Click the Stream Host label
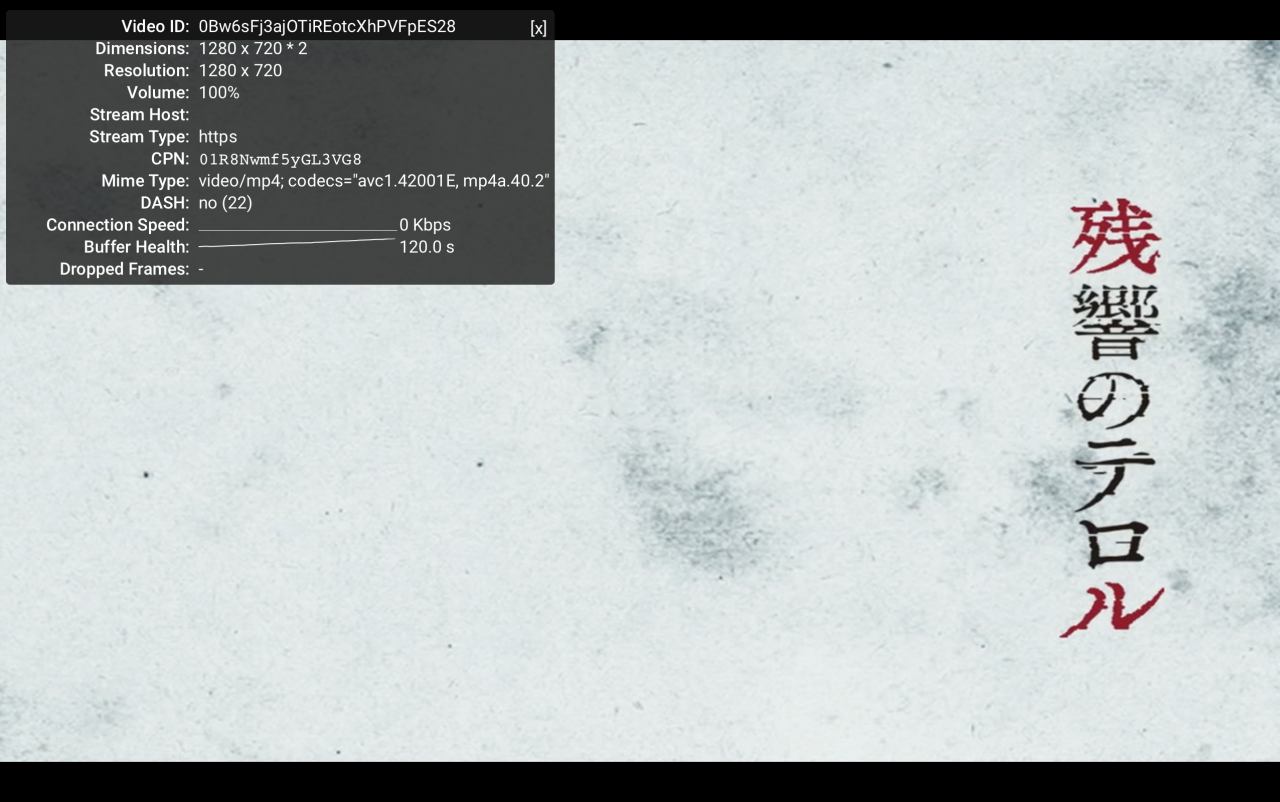Viewport: 1280px width, 802px height. click(x=139, y=115)
